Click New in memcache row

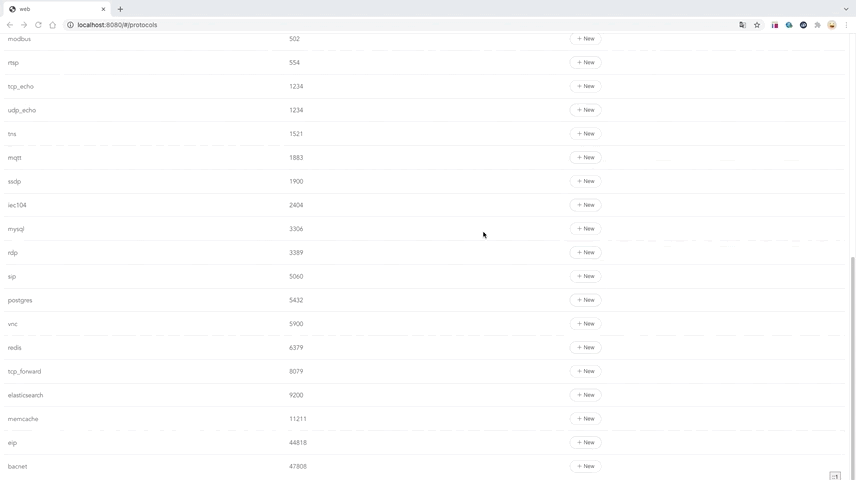[585, 419]
